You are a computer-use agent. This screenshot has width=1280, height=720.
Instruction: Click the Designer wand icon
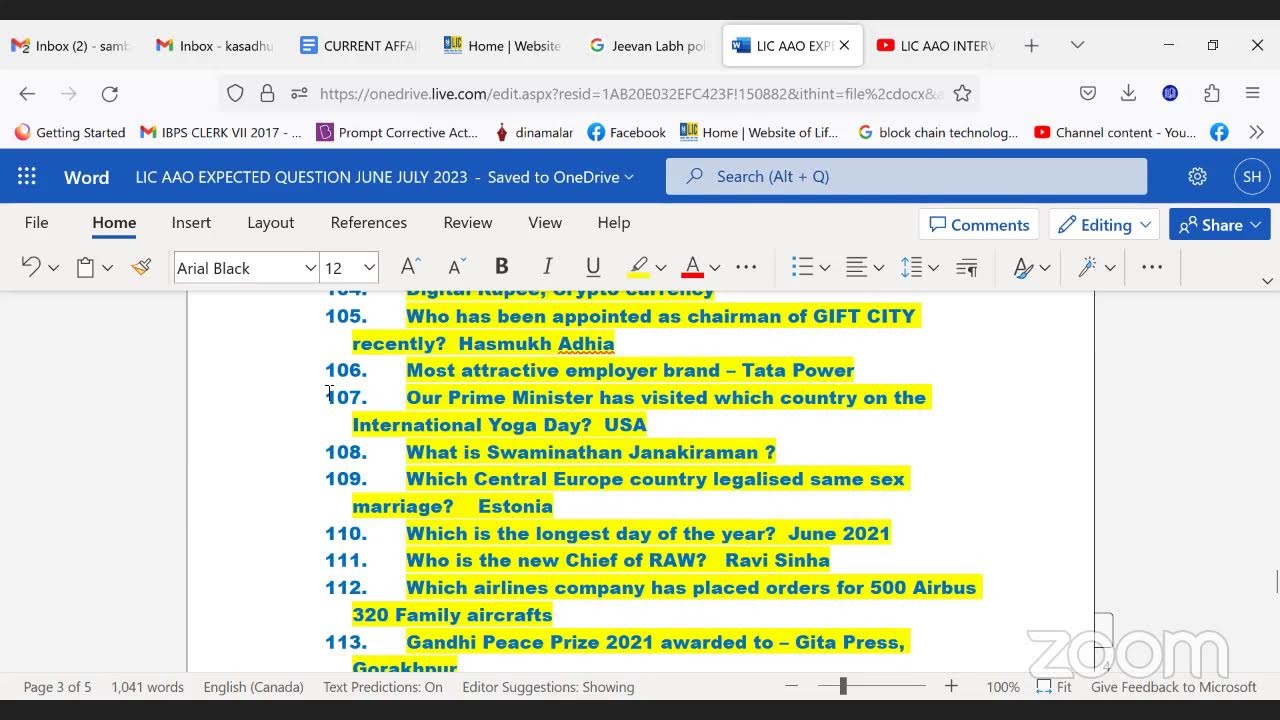pyautogui.click(x=1087, y=267)
